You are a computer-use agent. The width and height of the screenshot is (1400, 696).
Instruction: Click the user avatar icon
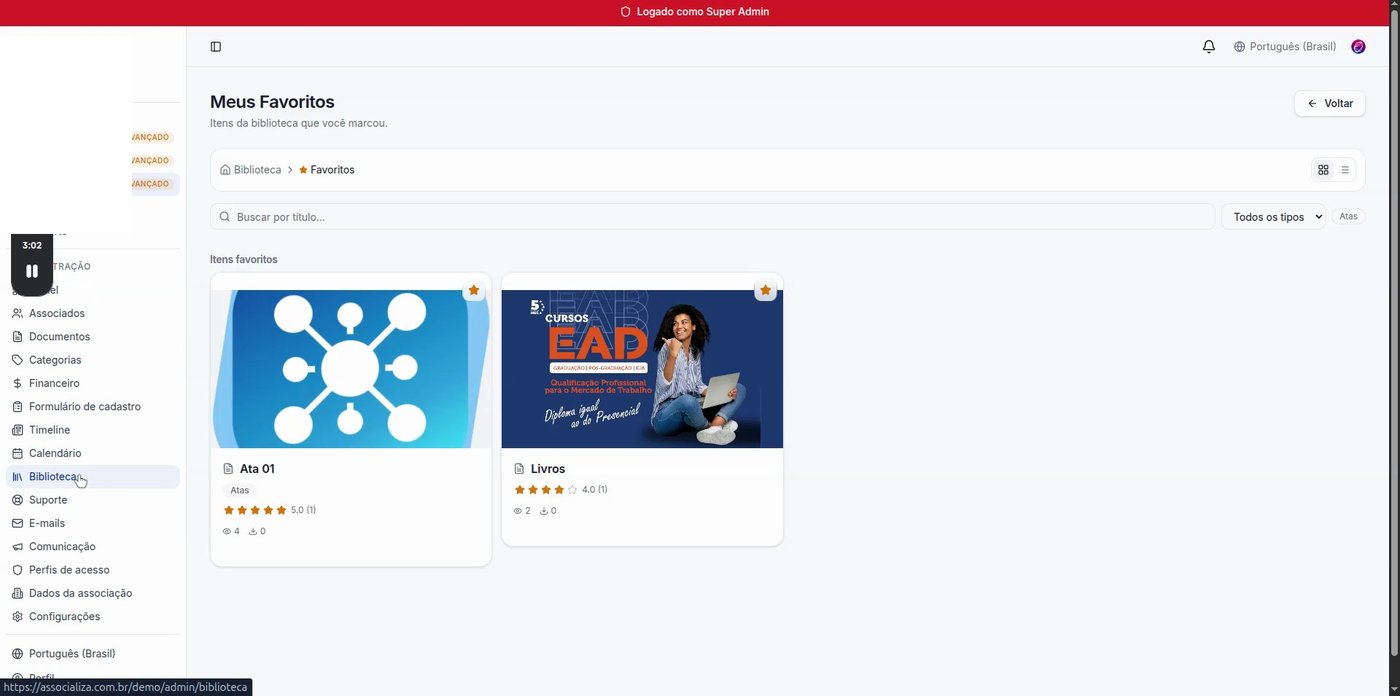pos(1358,47)
